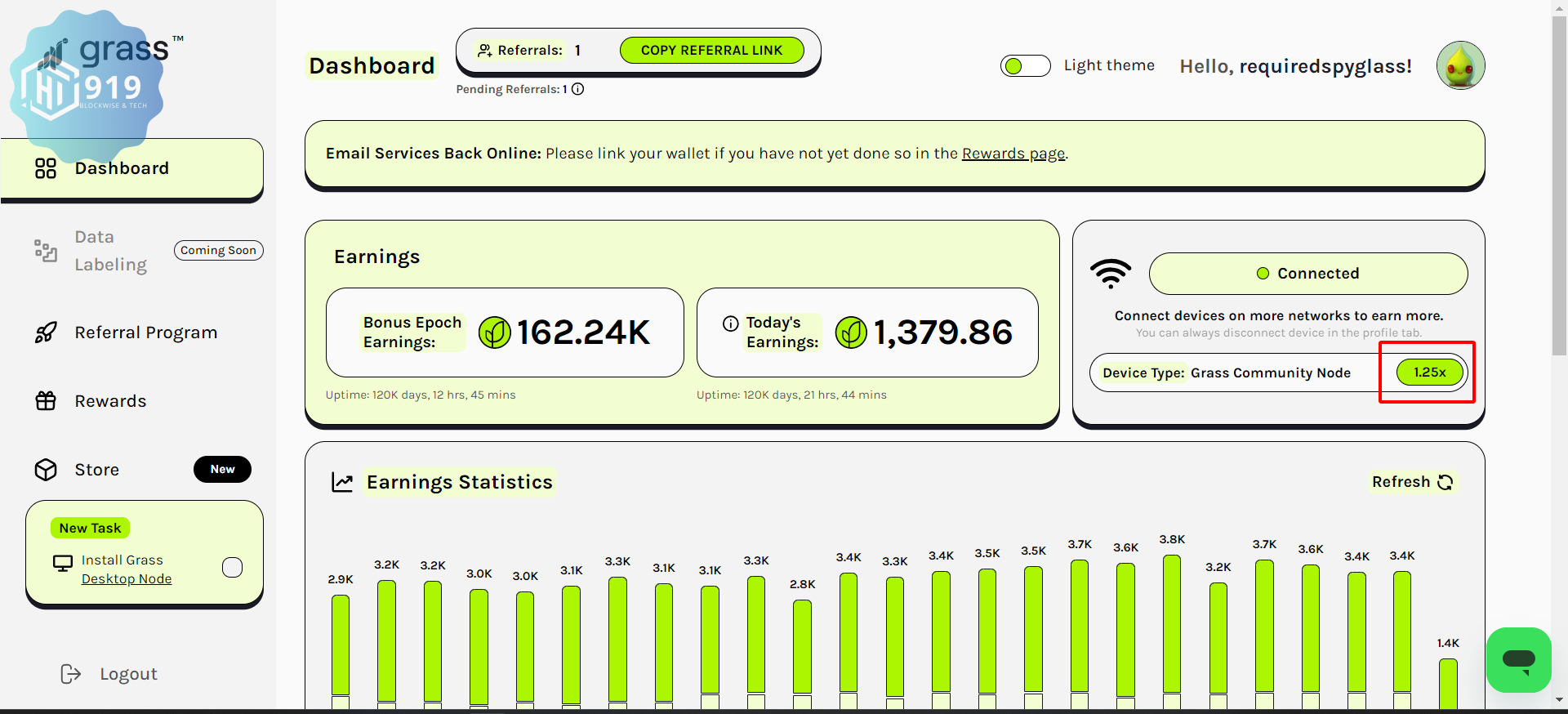Click the New badge next to Store
Viewport: 1568px width, 714px height.
(x=222, y=470)
